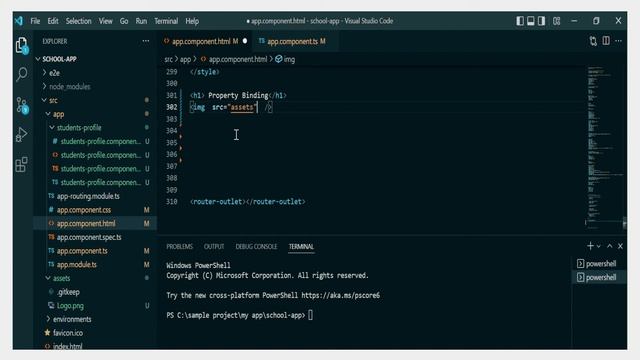Viewport: 640px width, 360px height.
Task: Open the Help menu
Action: [x=192, y=21]
